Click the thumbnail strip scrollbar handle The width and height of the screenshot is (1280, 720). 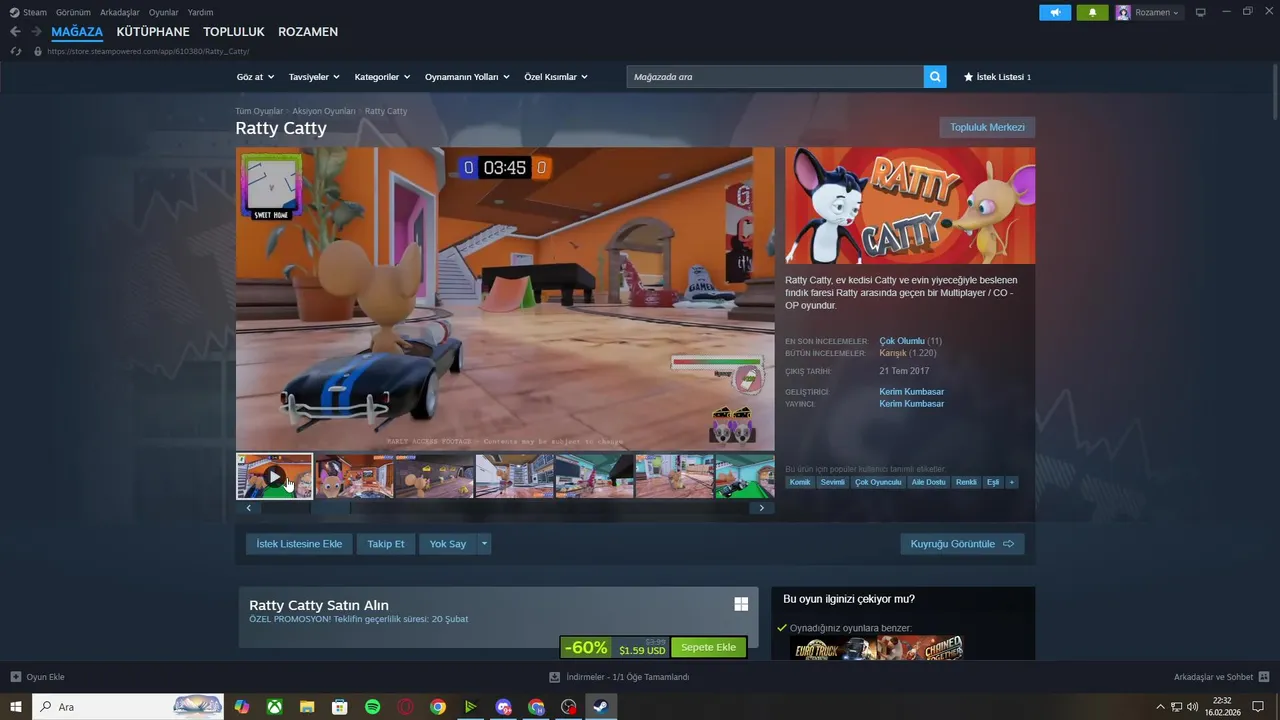(331, 508)
